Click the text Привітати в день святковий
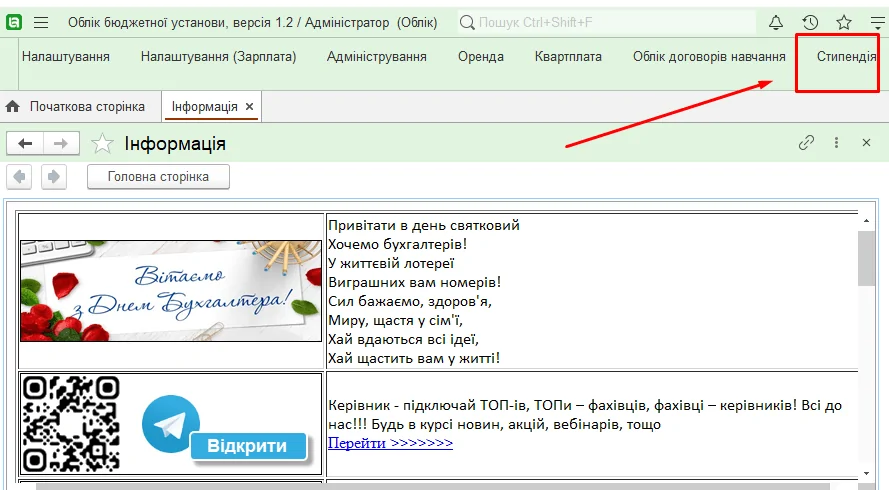This screenshot has width=889, height=490. pyautogui.click(x=424, y=225)
